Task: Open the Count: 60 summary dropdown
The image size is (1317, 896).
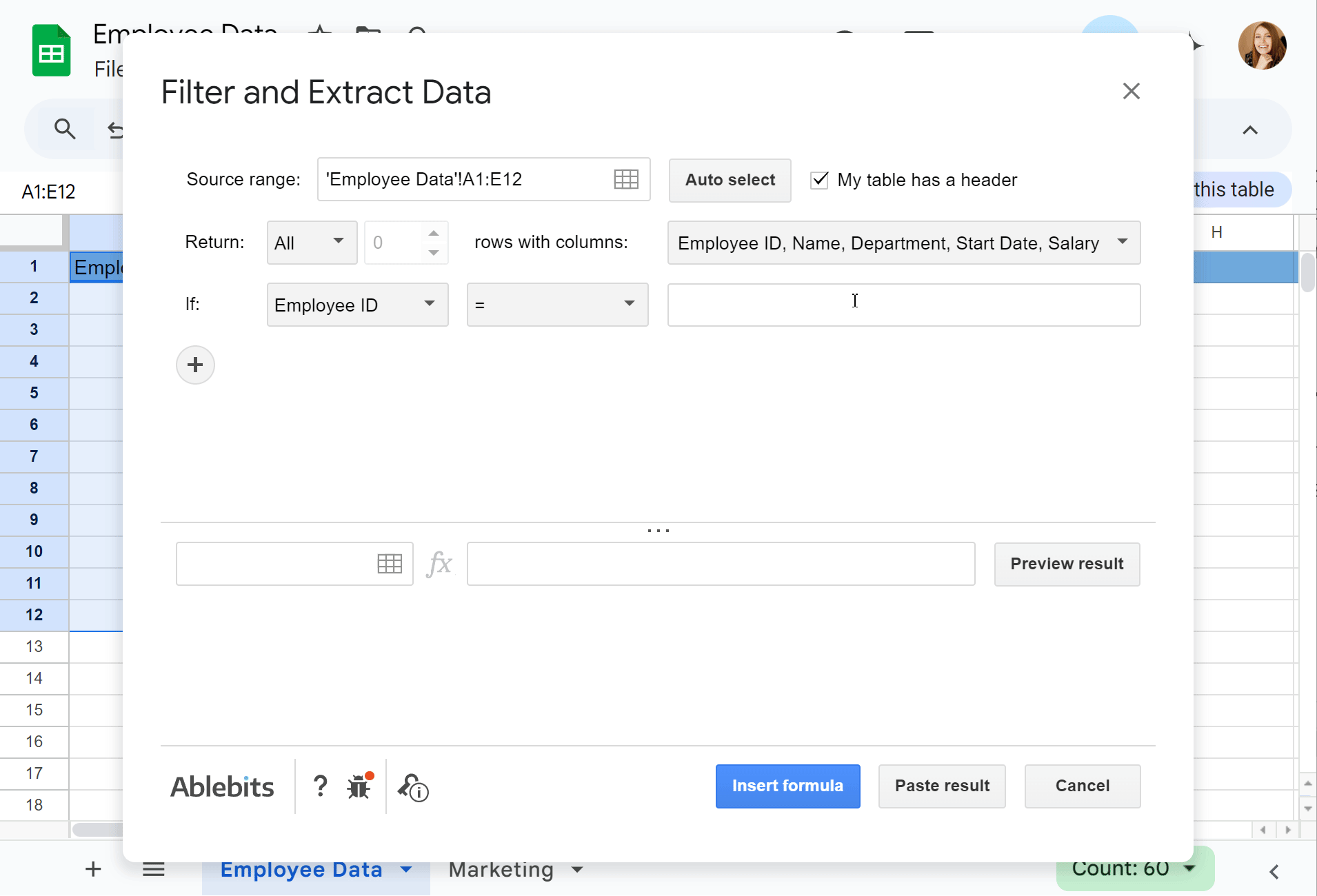Action: click(1135, 868)
